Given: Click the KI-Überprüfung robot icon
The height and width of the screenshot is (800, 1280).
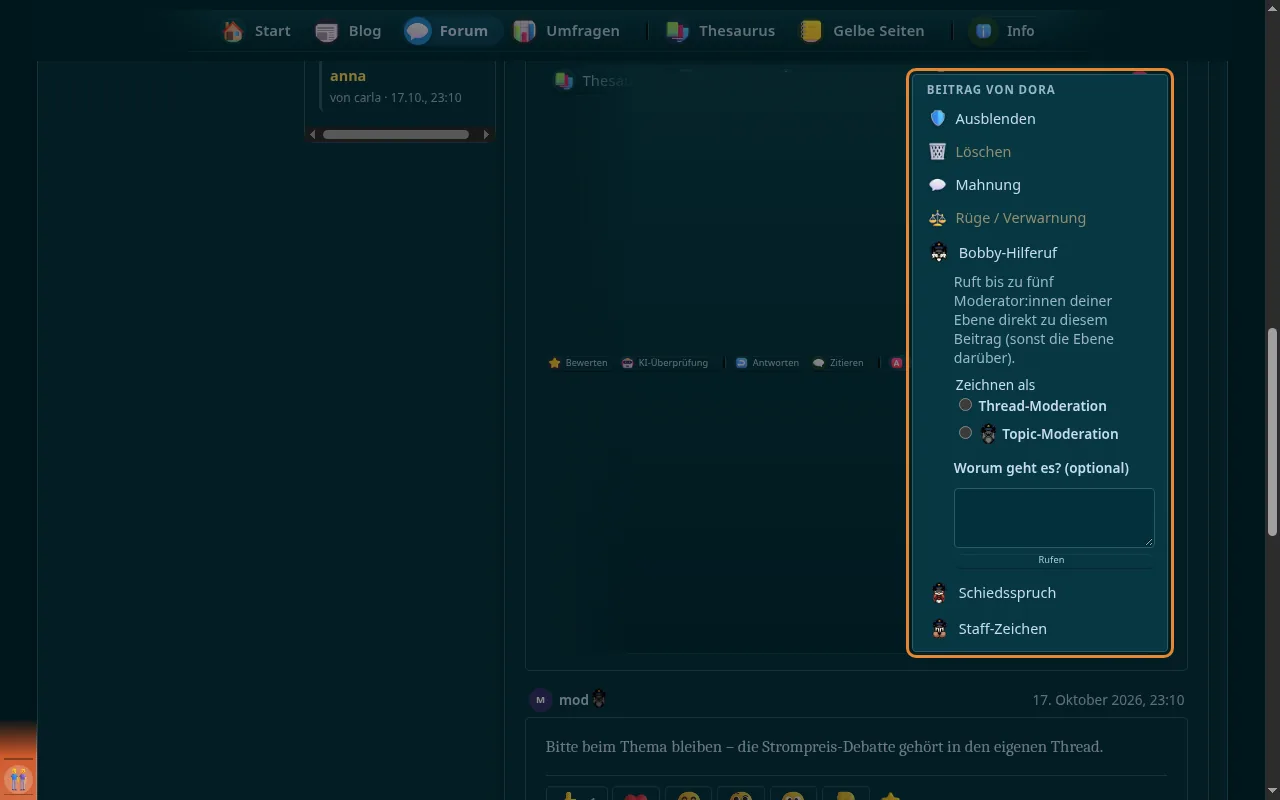Looking at the screenshot, I should pos(627,363).
